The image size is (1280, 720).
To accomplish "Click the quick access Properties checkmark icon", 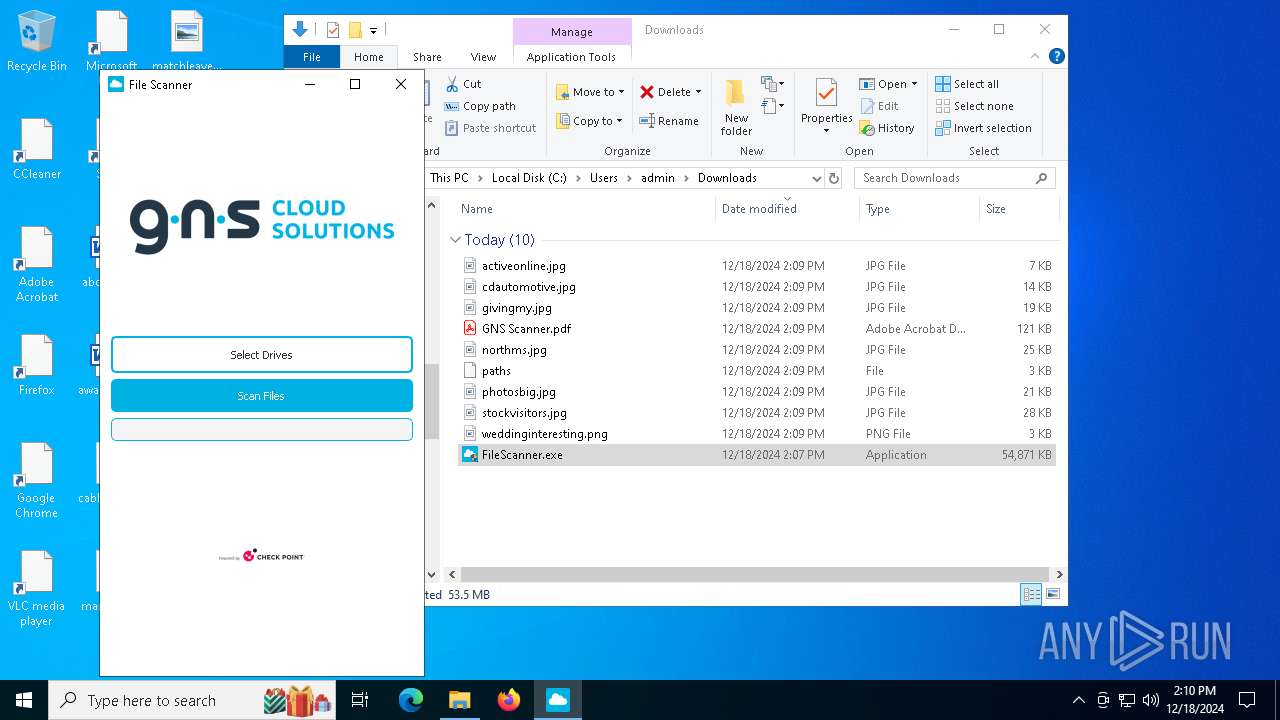I will (x=333, y=30).
